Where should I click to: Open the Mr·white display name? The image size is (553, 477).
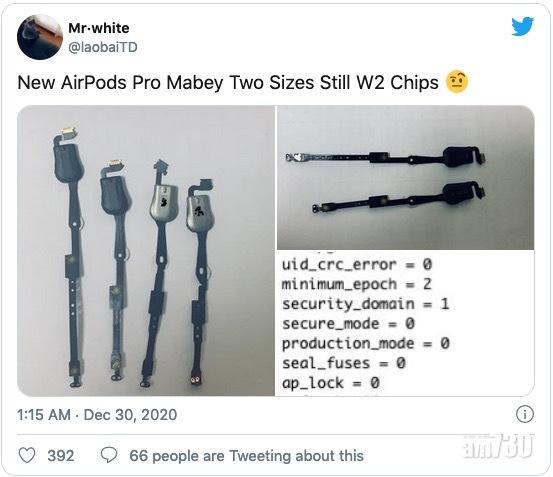(x=99, y=28)
